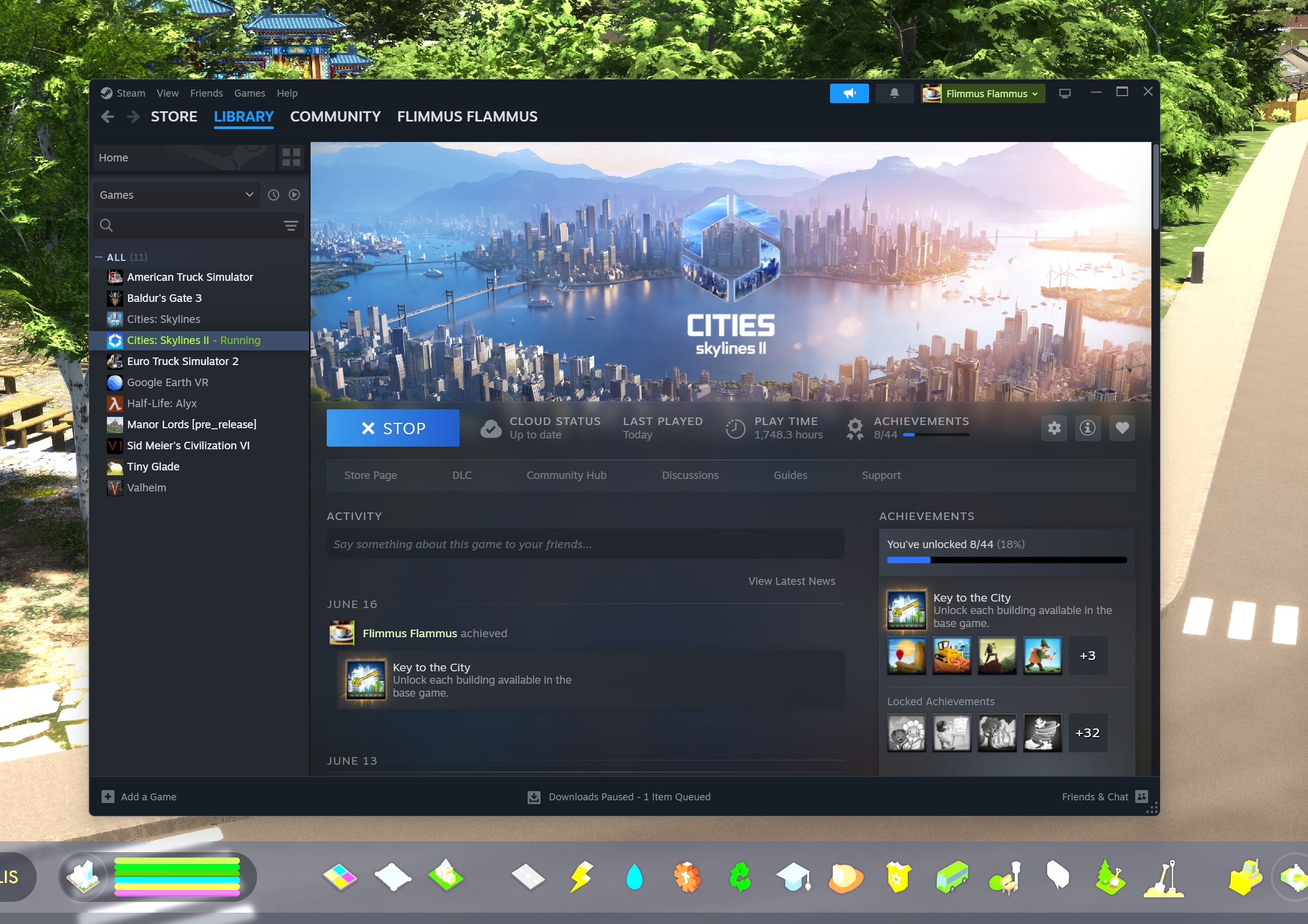The width and height of the screenshot is (1308, 924).
Task: Open game settings gear icon
Action: click(1054, 428)
